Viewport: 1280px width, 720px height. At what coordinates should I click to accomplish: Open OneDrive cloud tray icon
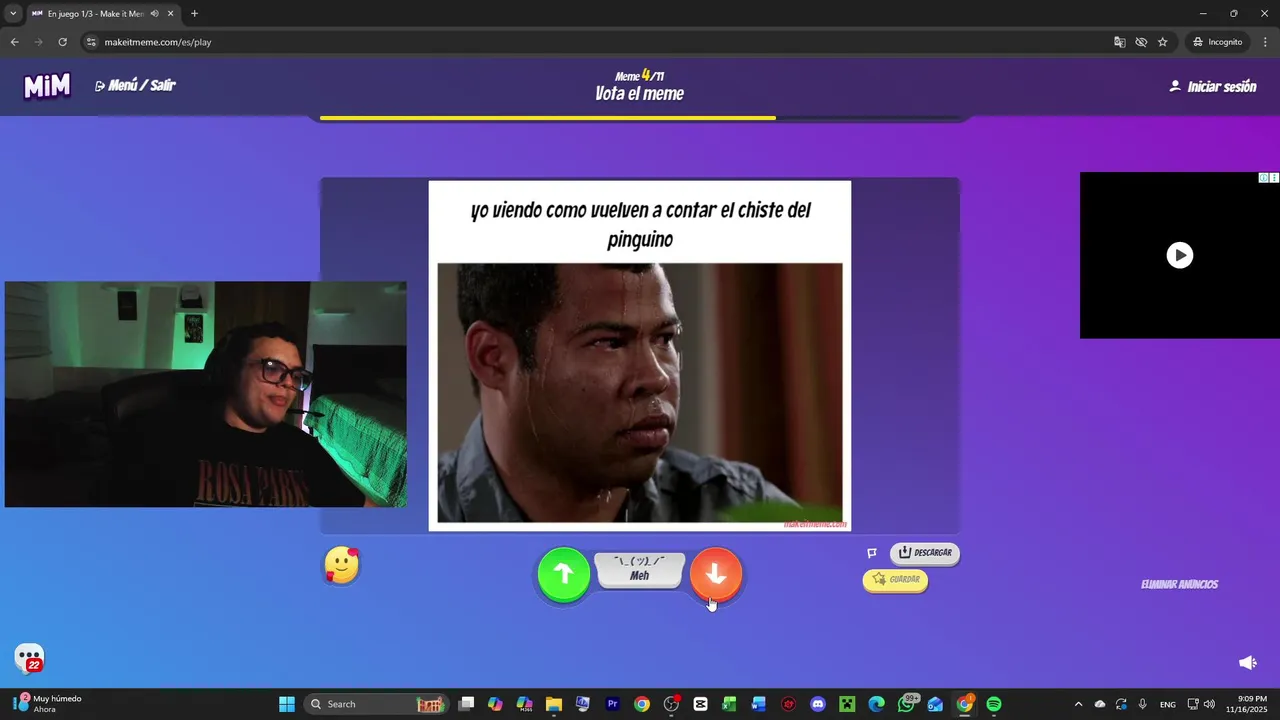(x=1100, y=704)
